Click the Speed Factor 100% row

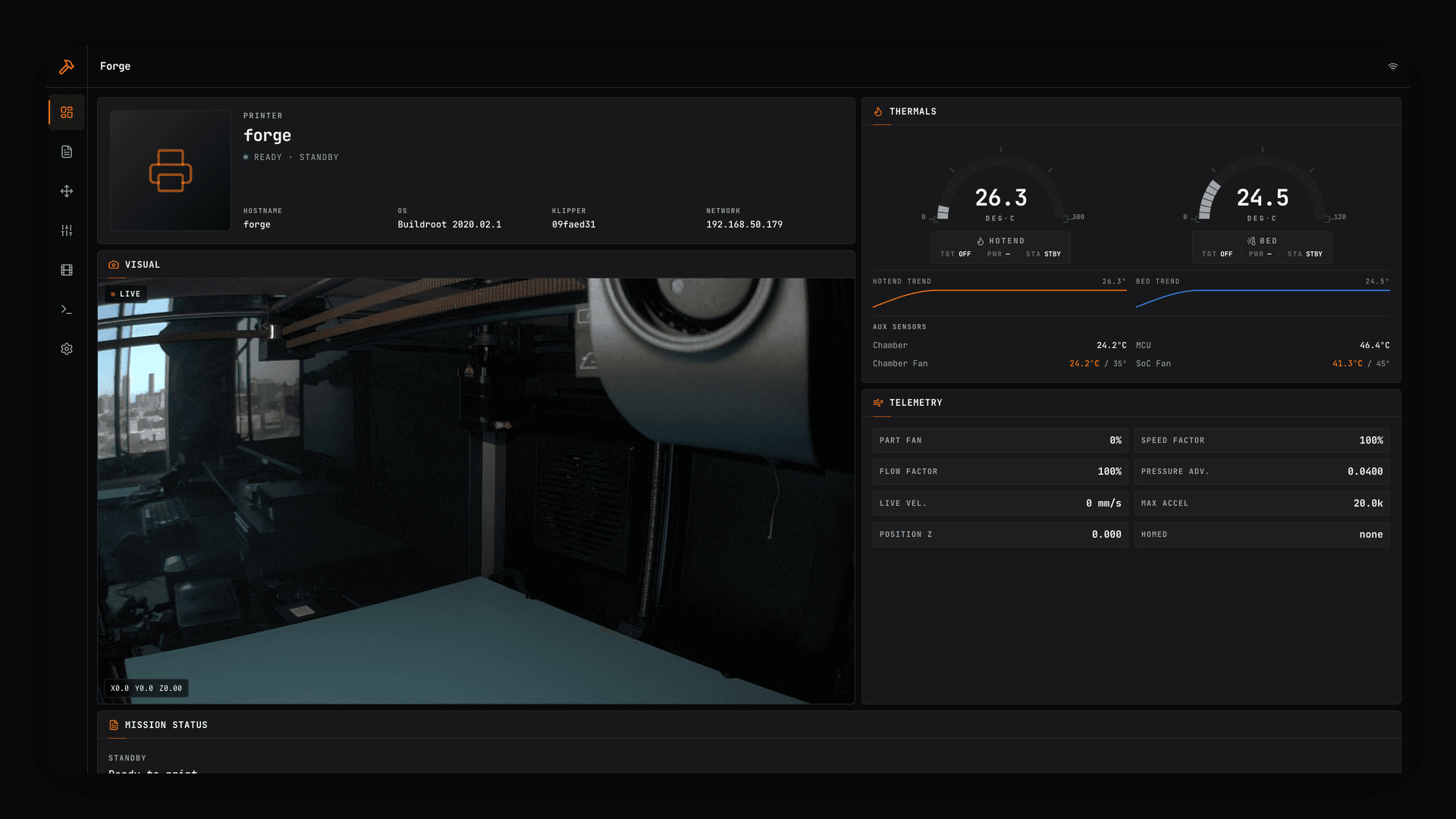[1262, 441]
